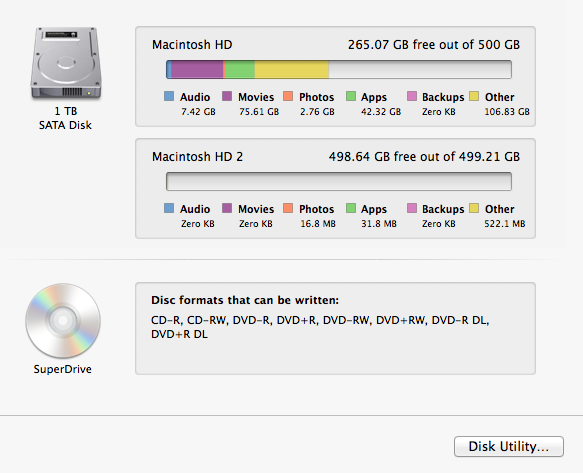The width and height of the screenshot is (583, 473).
Task: Click the empty Macintosh HD 2 usage bar
Action: 339,181
